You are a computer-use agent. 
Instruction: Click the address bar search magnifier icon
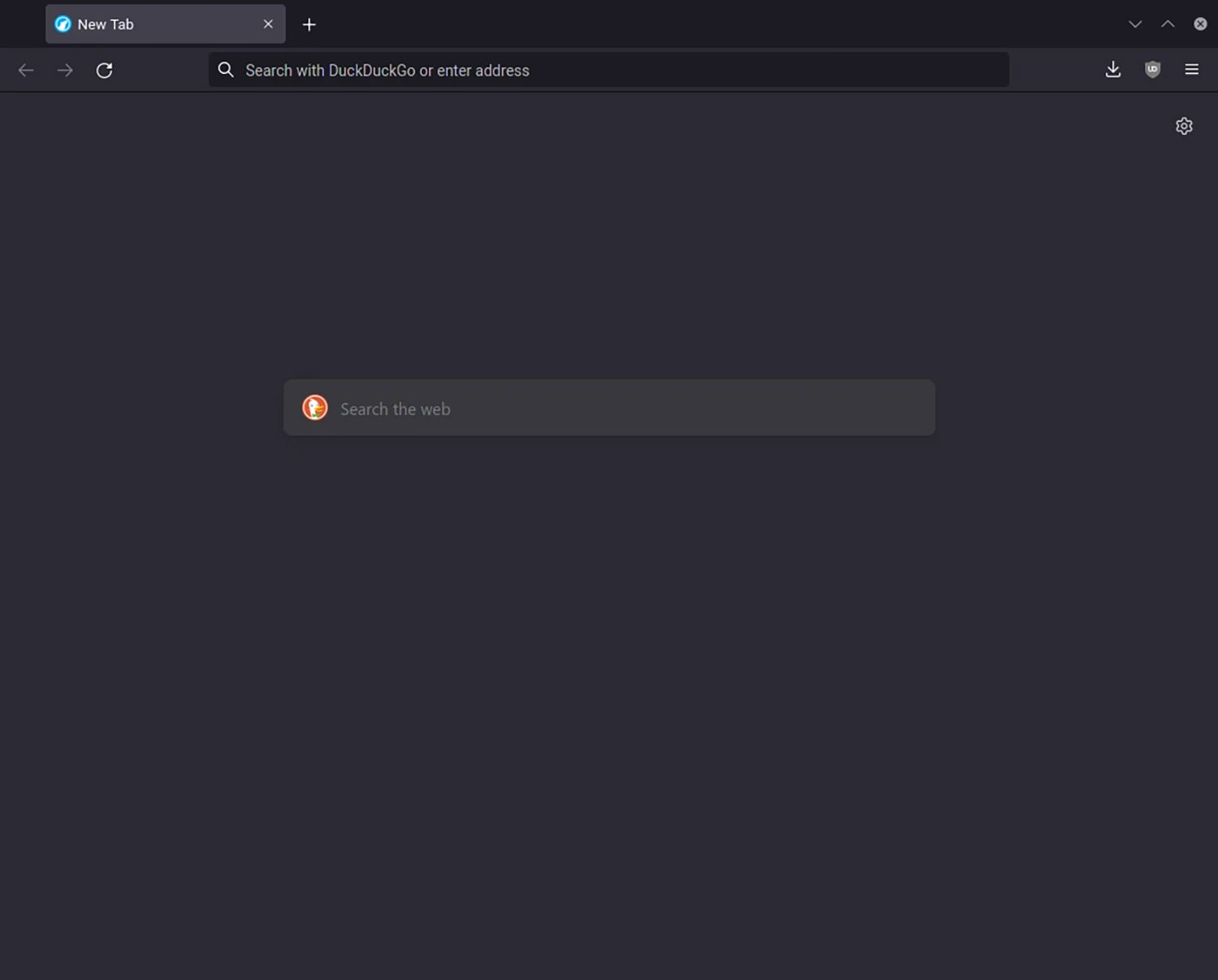pyautogui.click(x=226, y=70)
